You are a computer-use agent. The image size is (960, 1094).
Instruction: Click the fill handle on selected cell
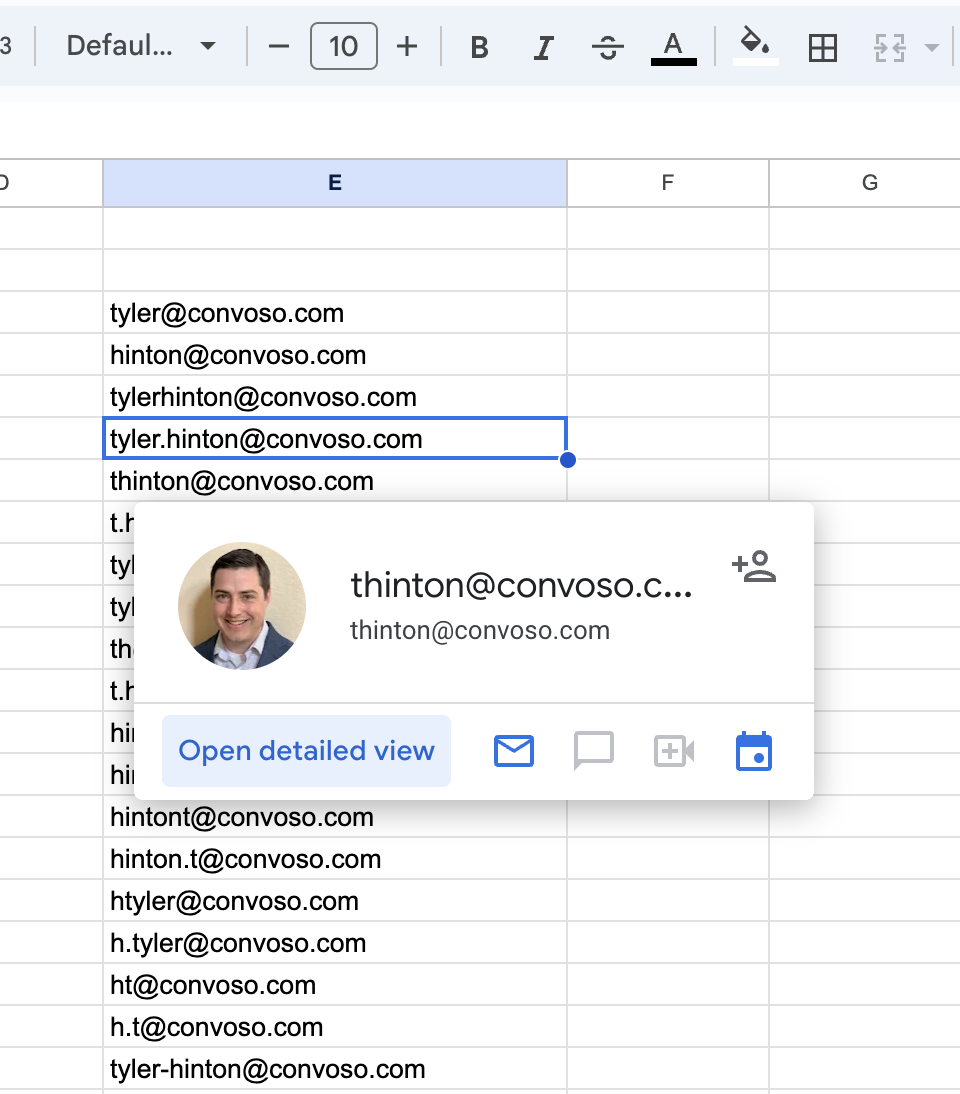pos(568,460)
